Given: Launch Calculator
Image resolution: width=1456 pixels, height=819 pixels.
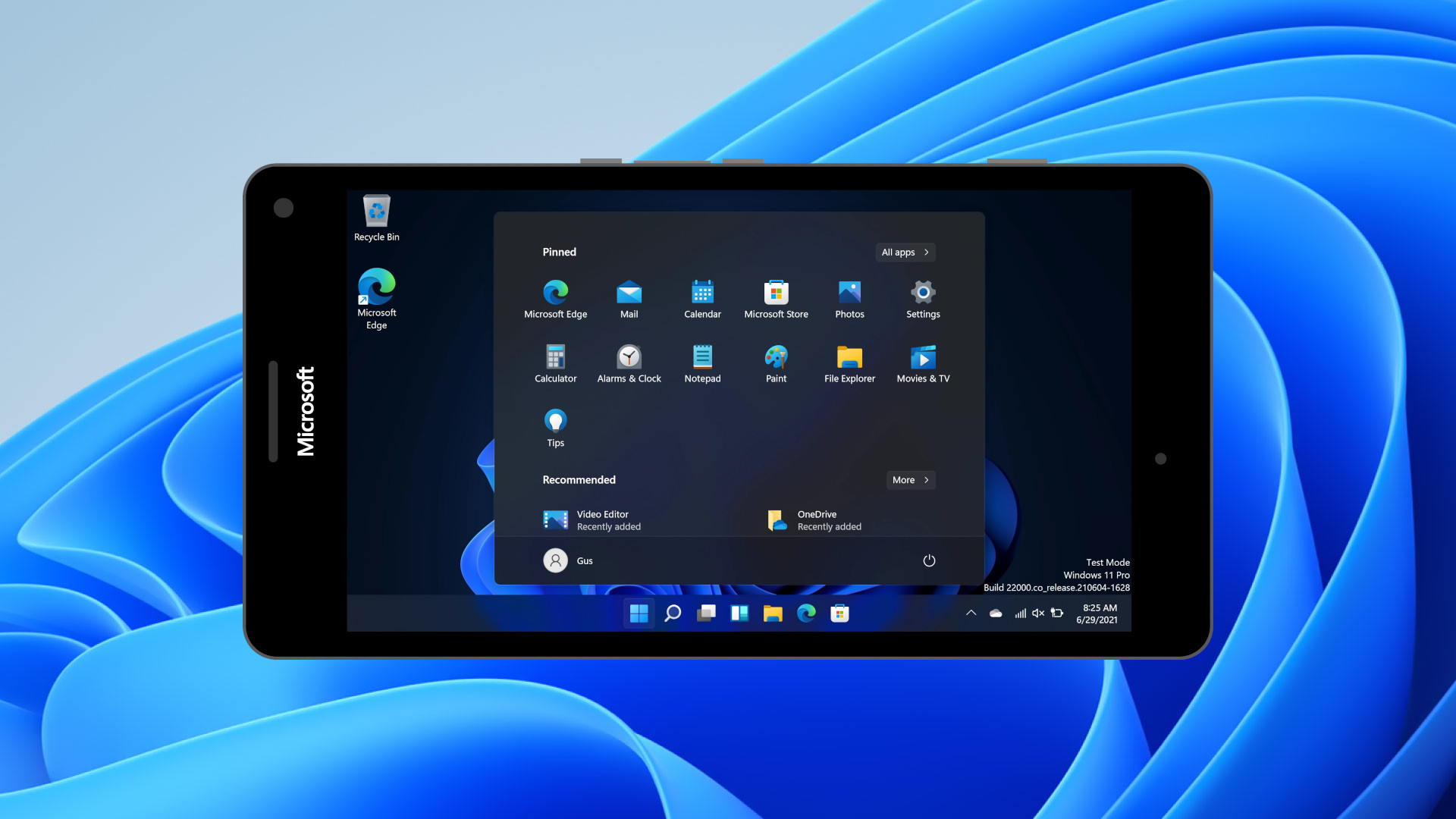Looking at the screenshot, I should click(x=555, y=364).
